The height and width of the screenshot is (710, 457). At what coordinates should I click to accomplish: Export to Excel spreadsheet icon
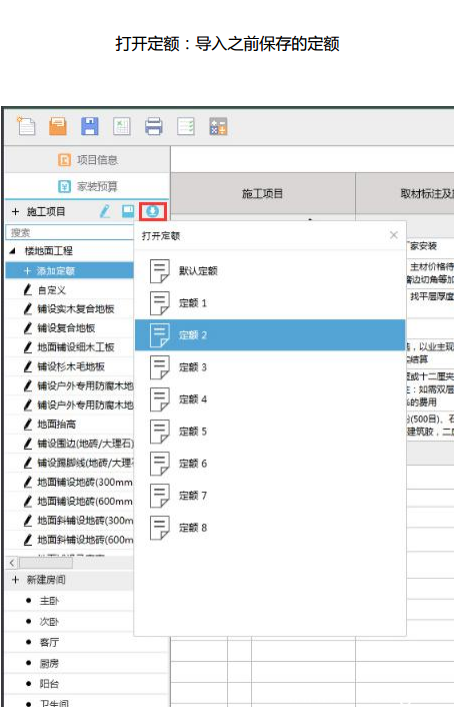coord(121,126)
